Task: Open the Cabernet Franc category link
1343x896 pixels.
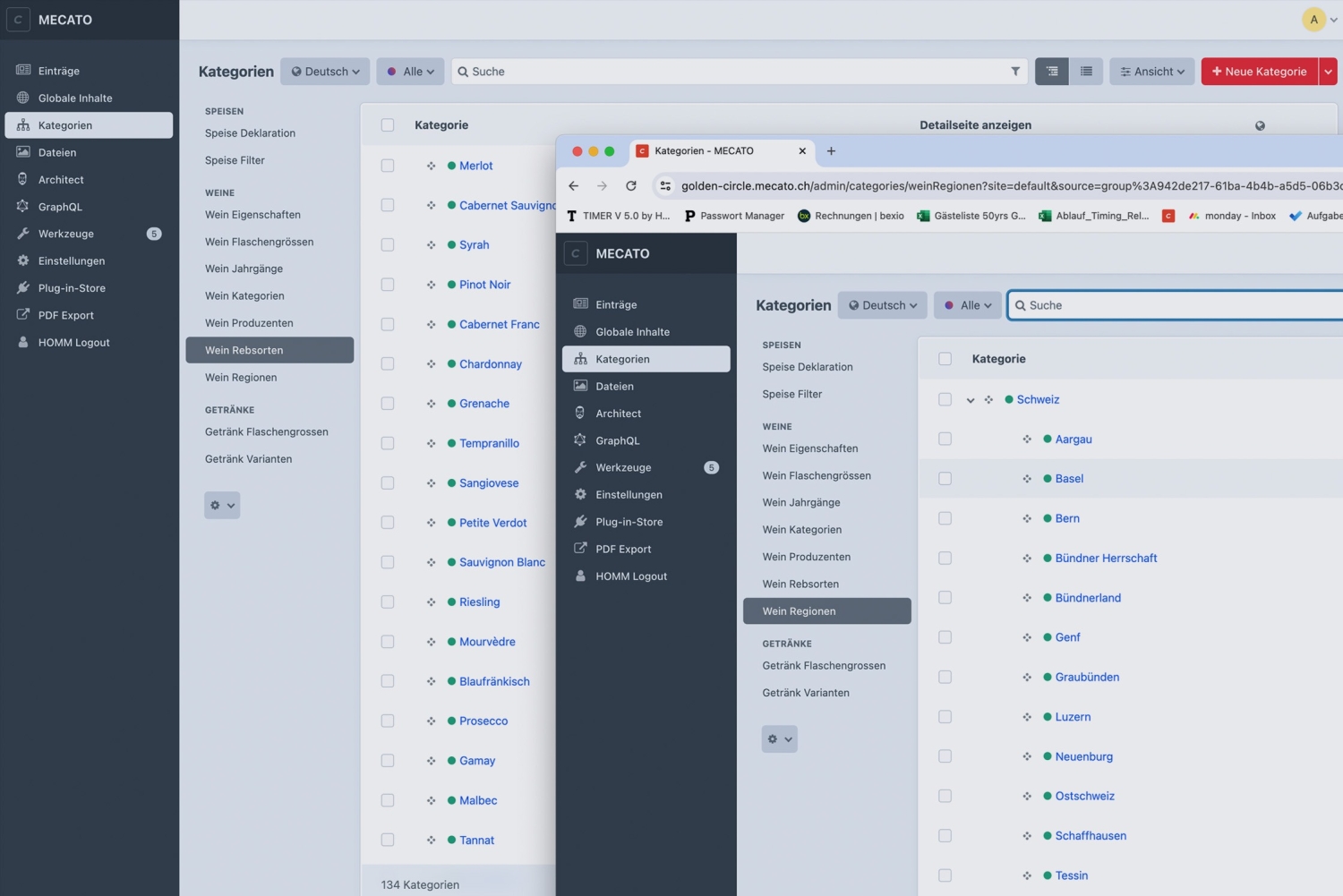Action: pos(500,325)
